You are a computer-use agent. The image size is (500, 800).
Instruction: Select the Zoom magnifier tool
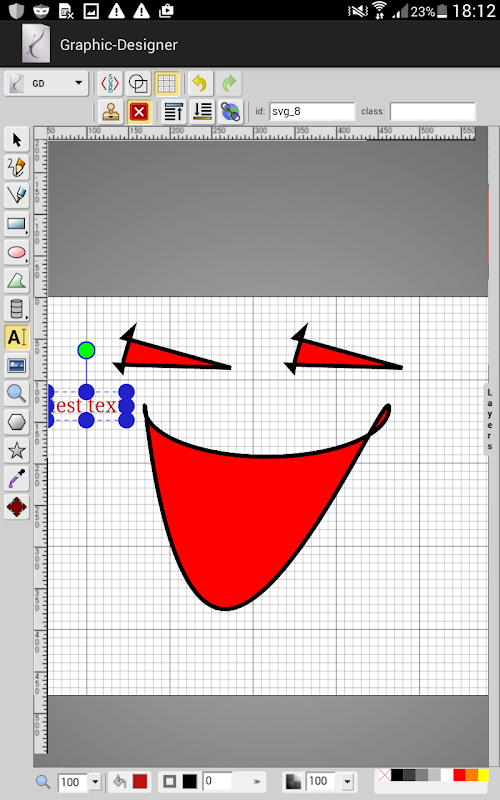16,393
